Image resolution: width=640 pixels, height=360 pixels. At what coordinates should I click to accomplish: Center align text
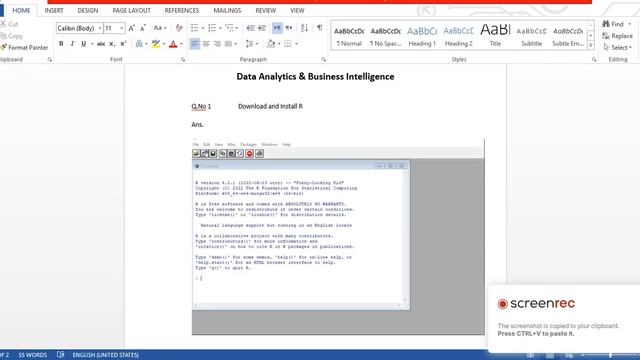coord(206,44)
